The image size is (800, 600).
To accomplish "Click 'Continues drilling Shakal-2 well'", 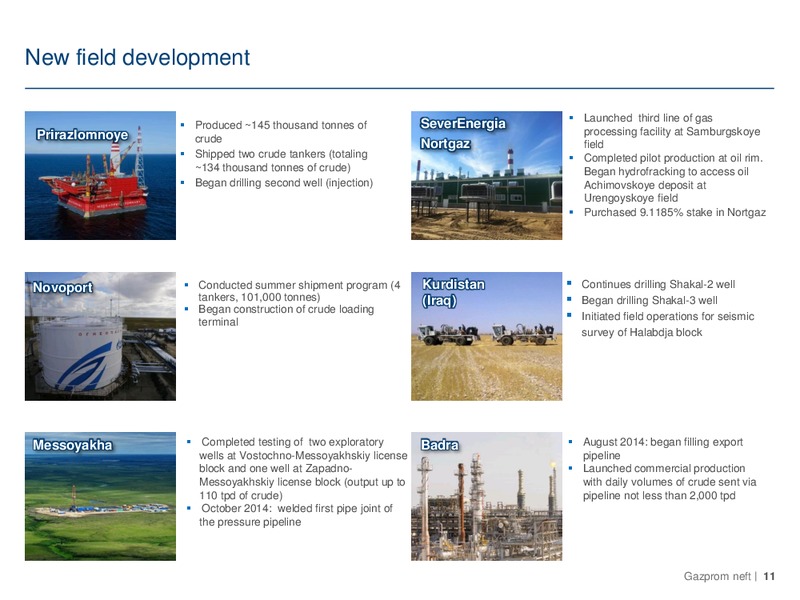I will 658,284.
